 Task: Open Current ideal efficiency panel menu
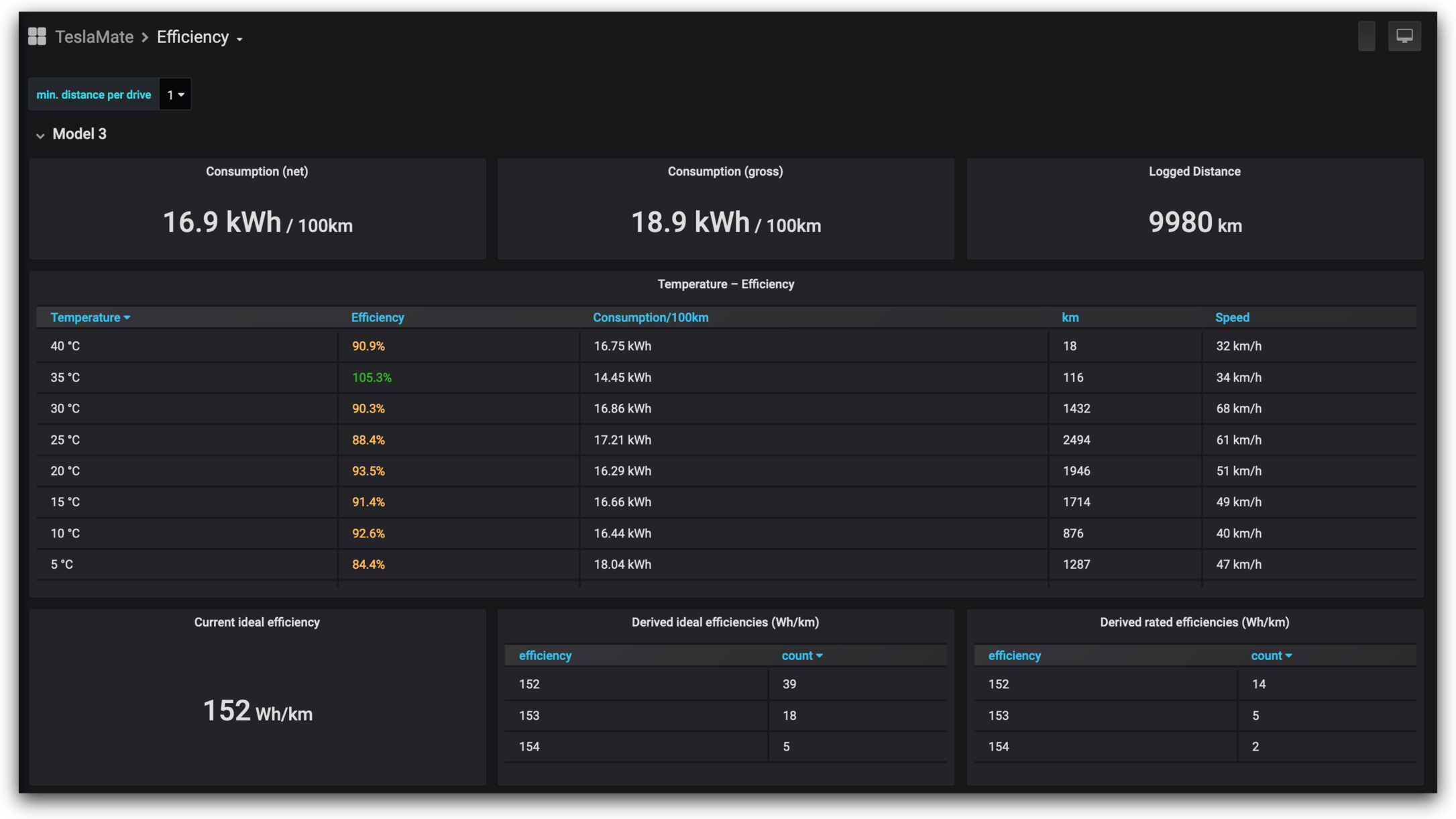click(257, 622)
